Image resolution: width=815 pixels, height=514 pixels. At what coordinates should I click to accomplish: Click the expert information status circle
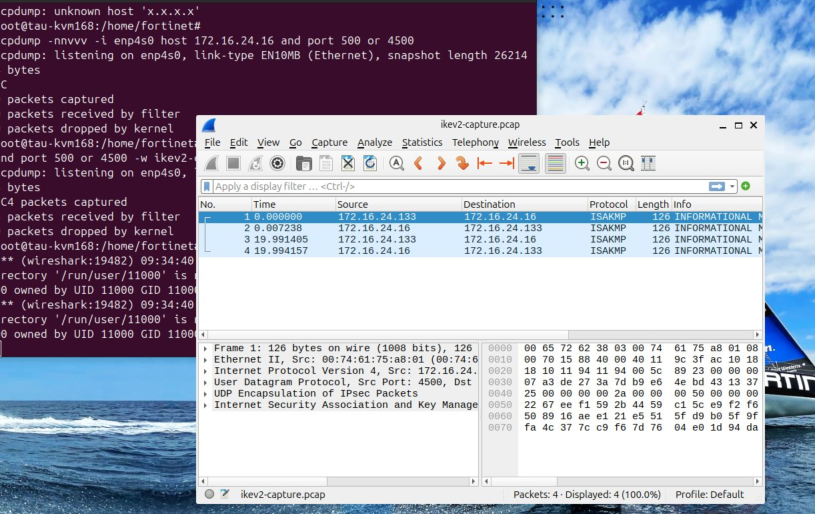tap(209, 494)
